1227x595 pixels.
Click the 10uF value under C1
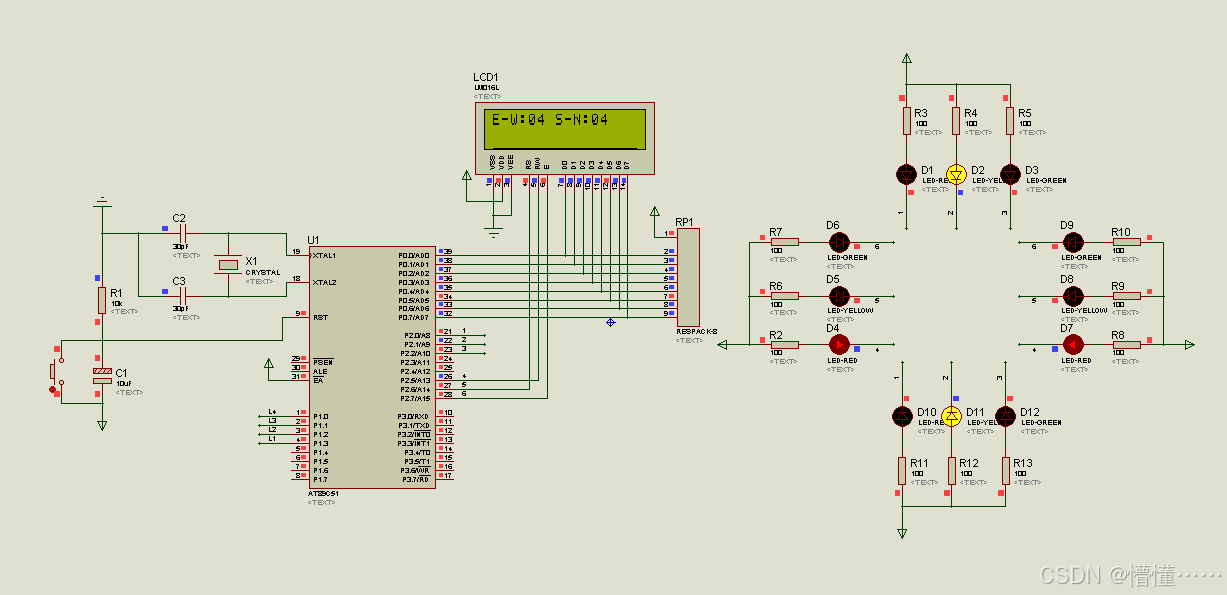[x=124, y=384]
